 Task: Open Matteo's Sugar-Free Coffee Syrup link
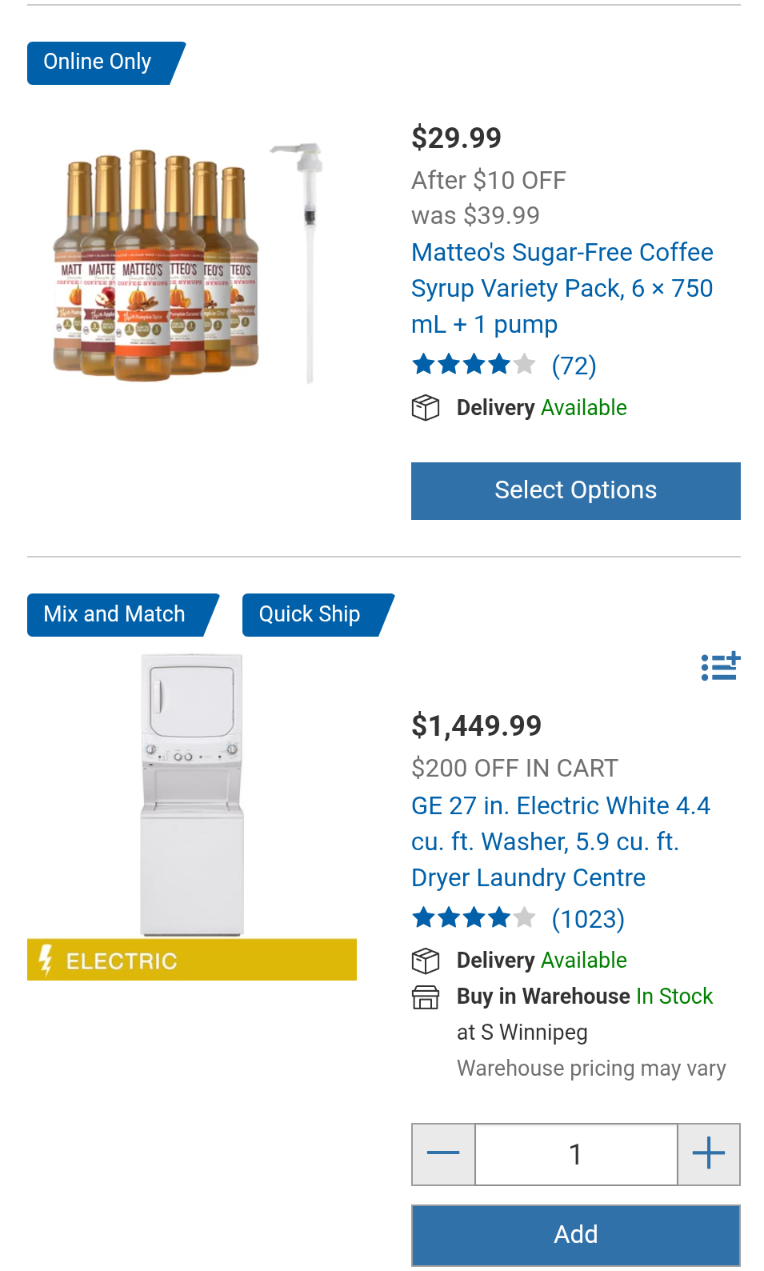click(562, 288)
